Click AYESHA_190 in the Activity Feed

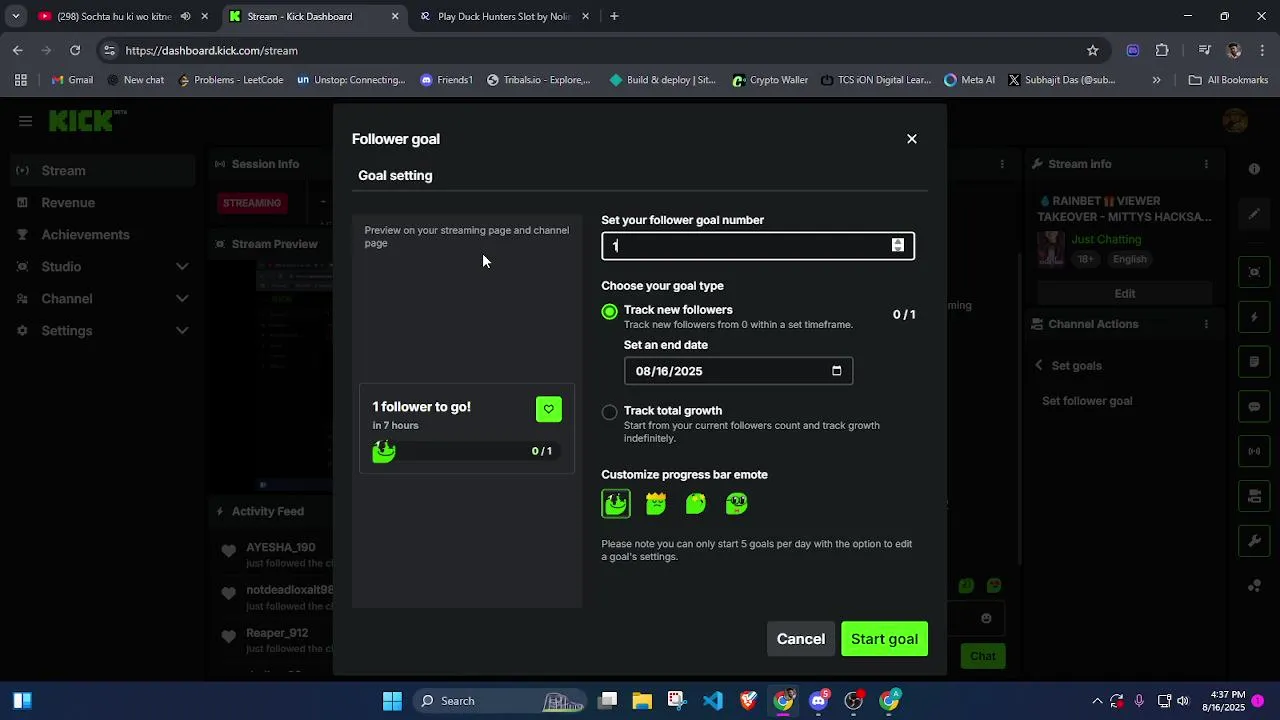pos(281,547)
